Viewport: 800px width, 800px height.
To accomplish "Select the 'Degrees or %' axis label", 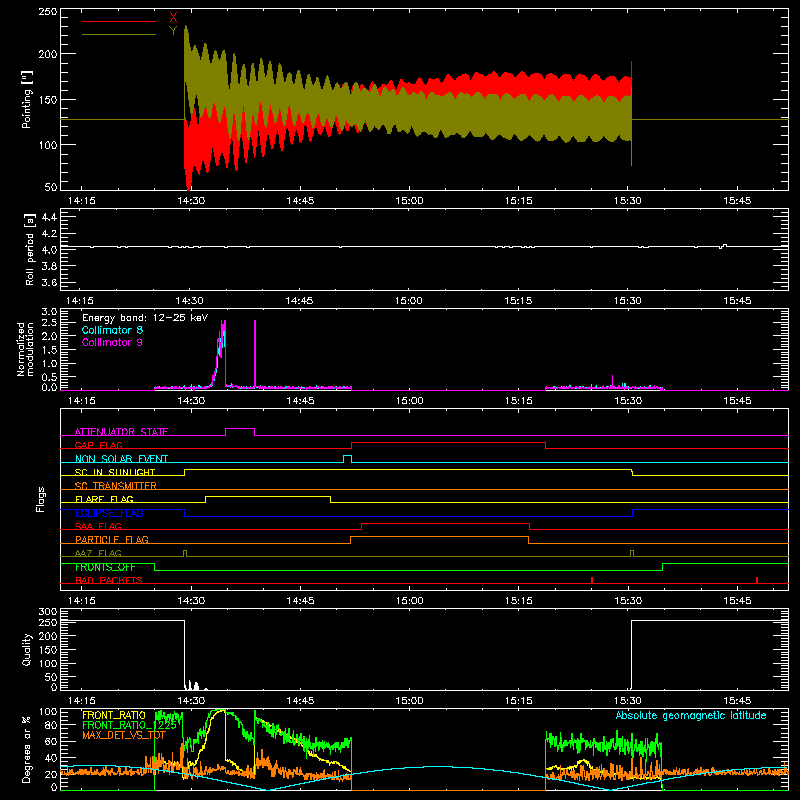I will pyautogui.click(x=27, y=749).
